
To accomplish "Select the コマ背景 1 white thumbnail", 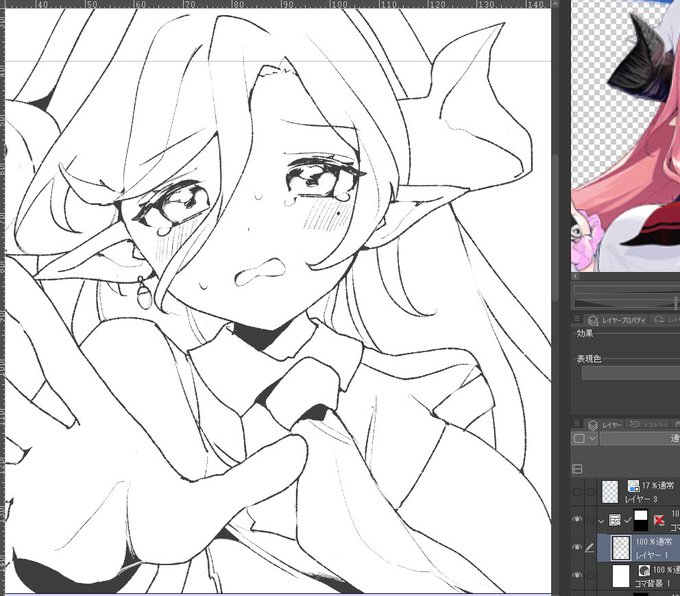I will [621, 576].
